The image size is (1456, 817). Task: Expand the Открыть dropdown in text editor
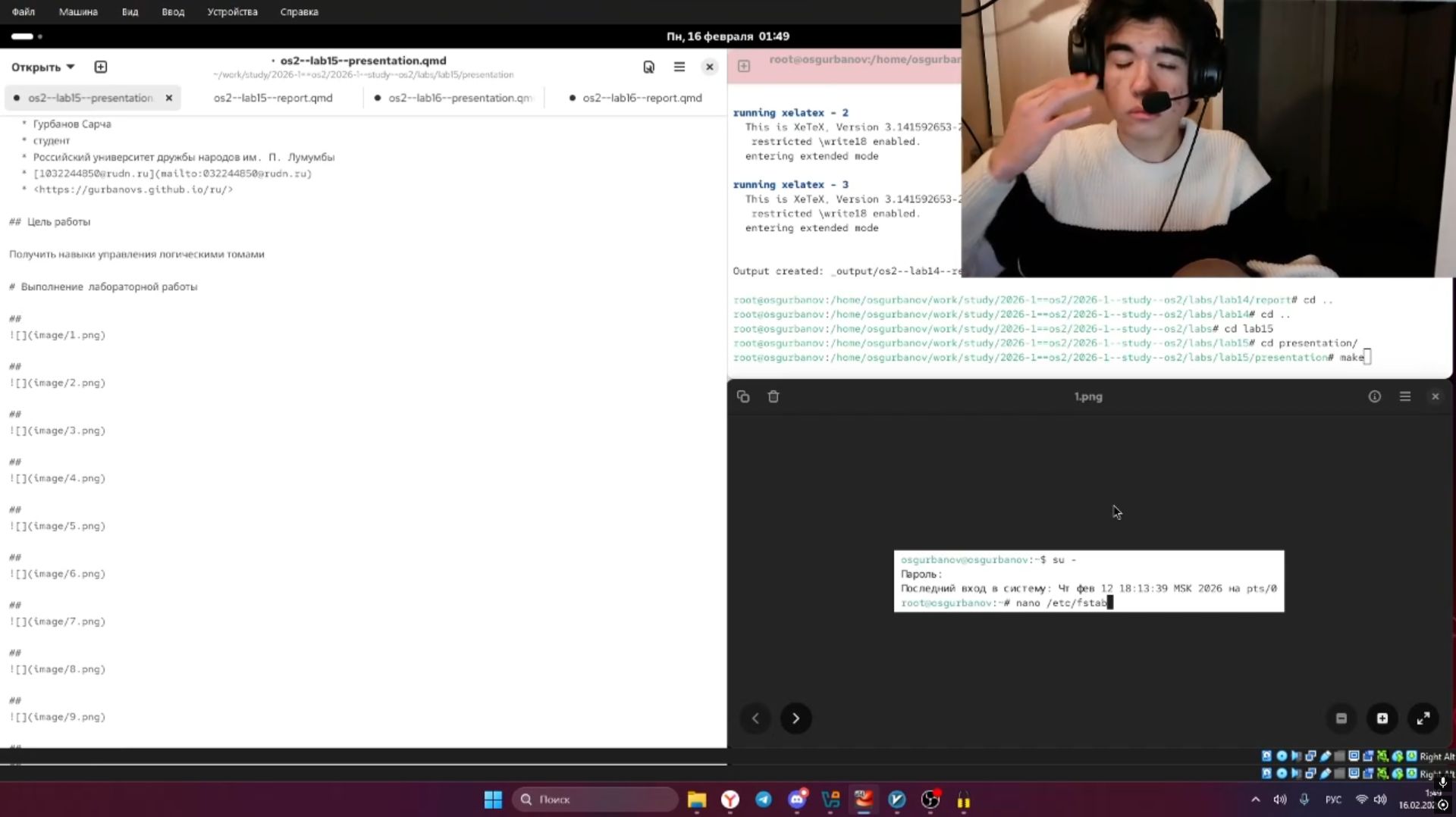[x=43, y=67]
